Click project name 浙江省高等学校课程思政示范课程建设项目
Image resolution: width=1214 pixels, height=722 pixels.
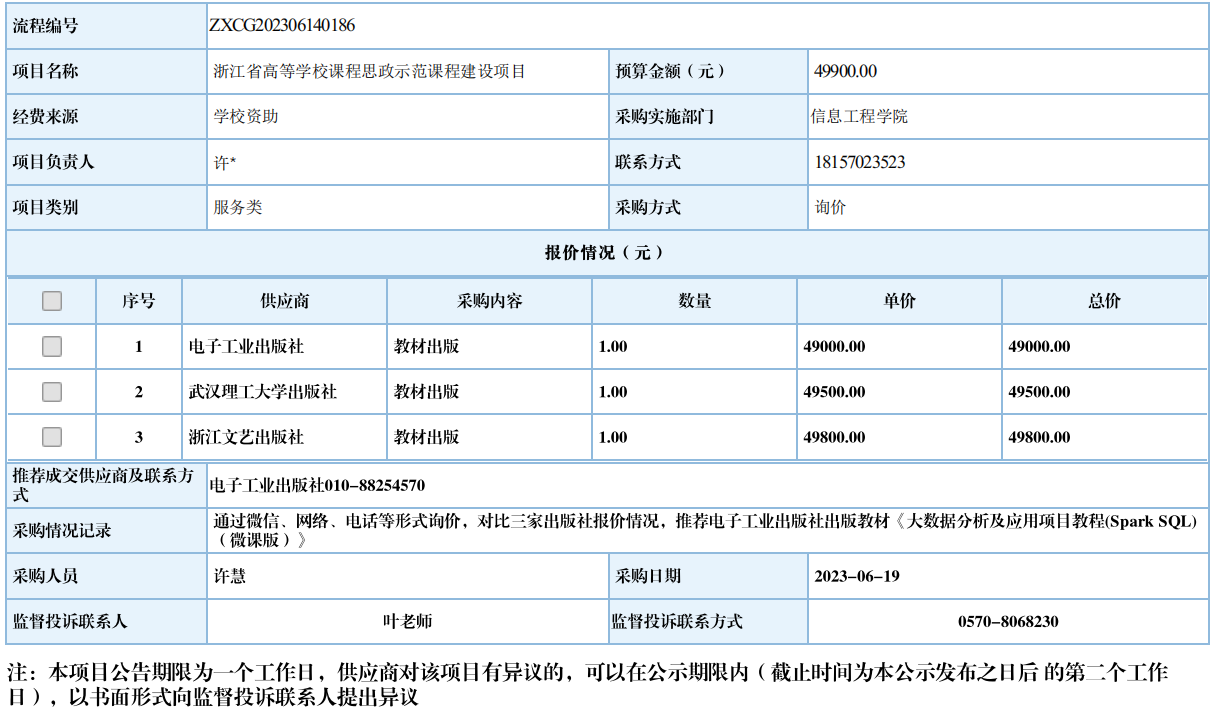369,71
